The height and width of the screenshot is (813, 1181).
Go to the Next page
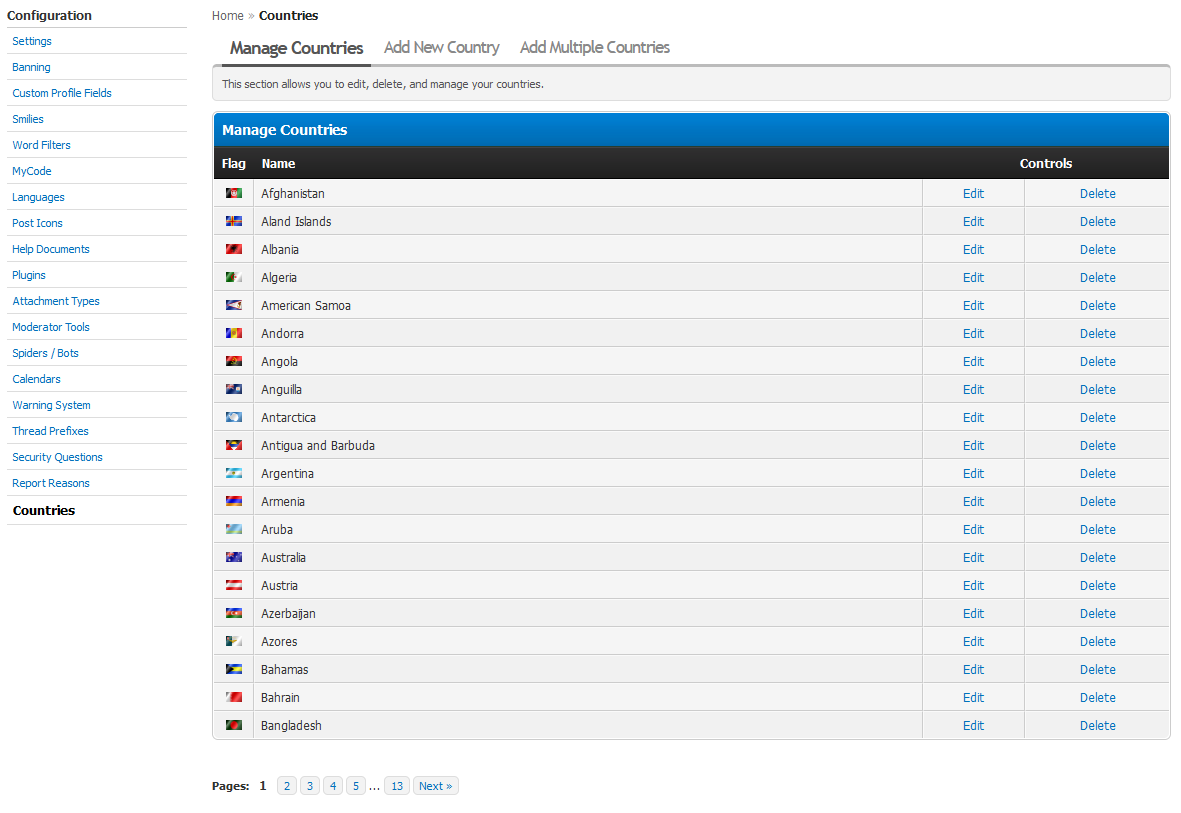point(435,786)
